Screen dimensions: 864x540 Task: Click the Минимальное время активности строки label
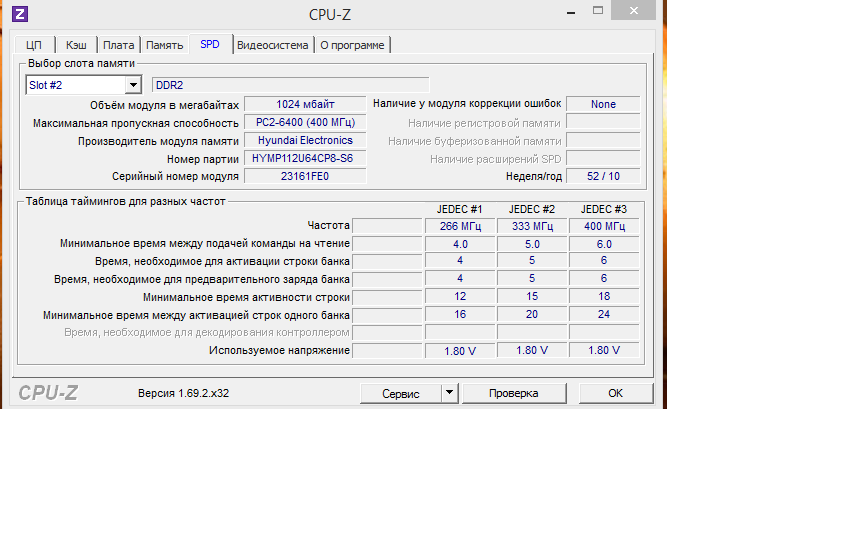tap(246, 298)
